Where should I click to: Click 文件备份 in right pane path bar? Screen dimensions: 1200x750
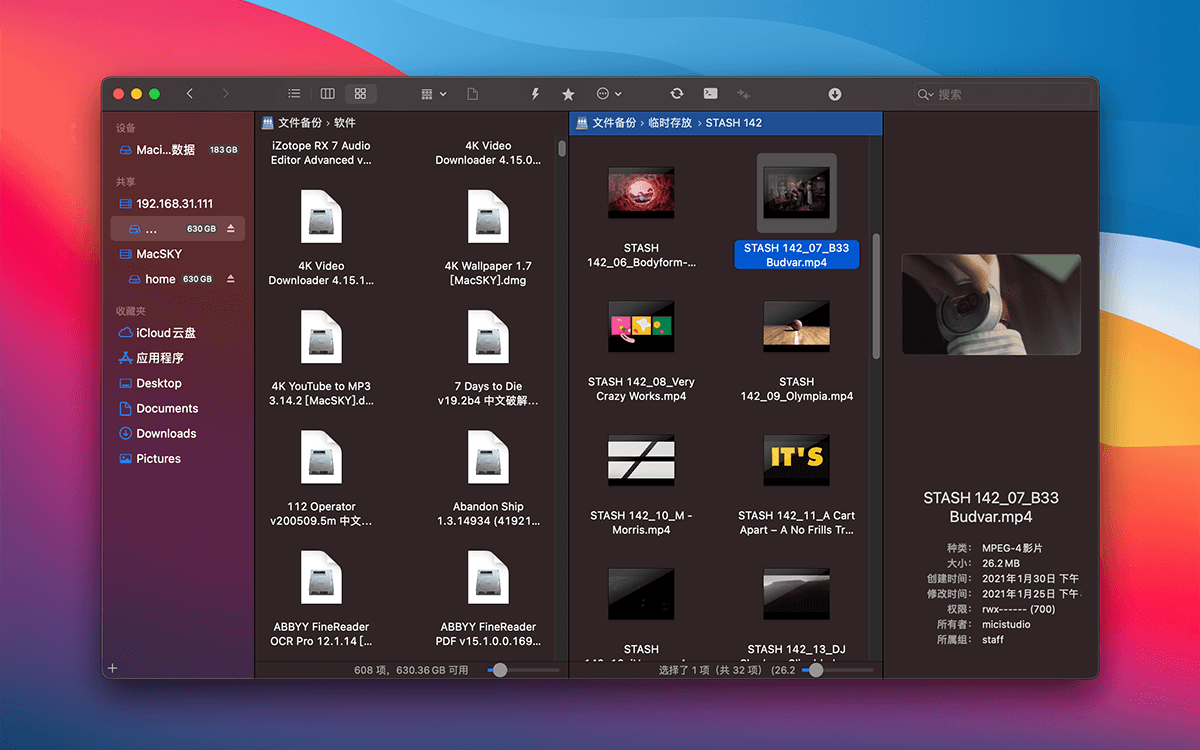click(x=614, y=123)
